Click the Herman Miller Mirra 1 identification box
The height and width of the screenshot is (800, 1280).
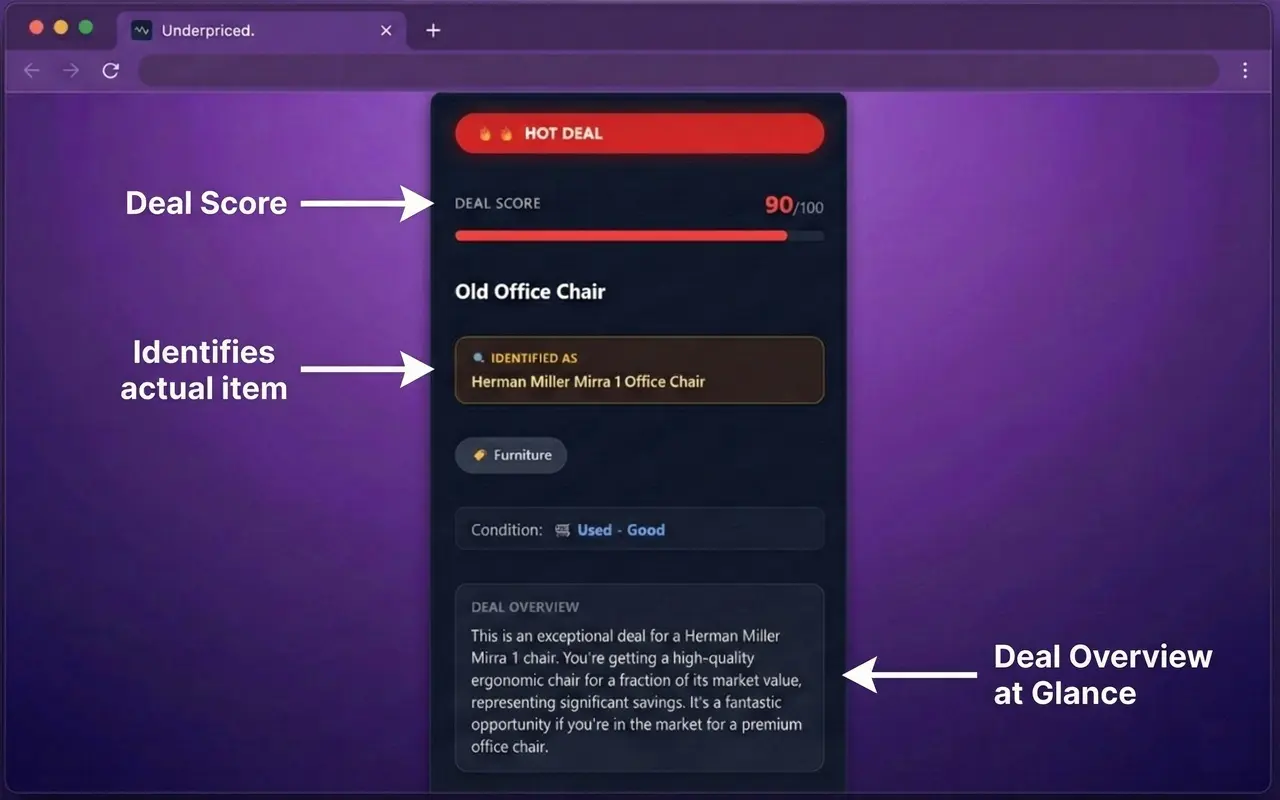pyautogui.click(x=640, y=370)
